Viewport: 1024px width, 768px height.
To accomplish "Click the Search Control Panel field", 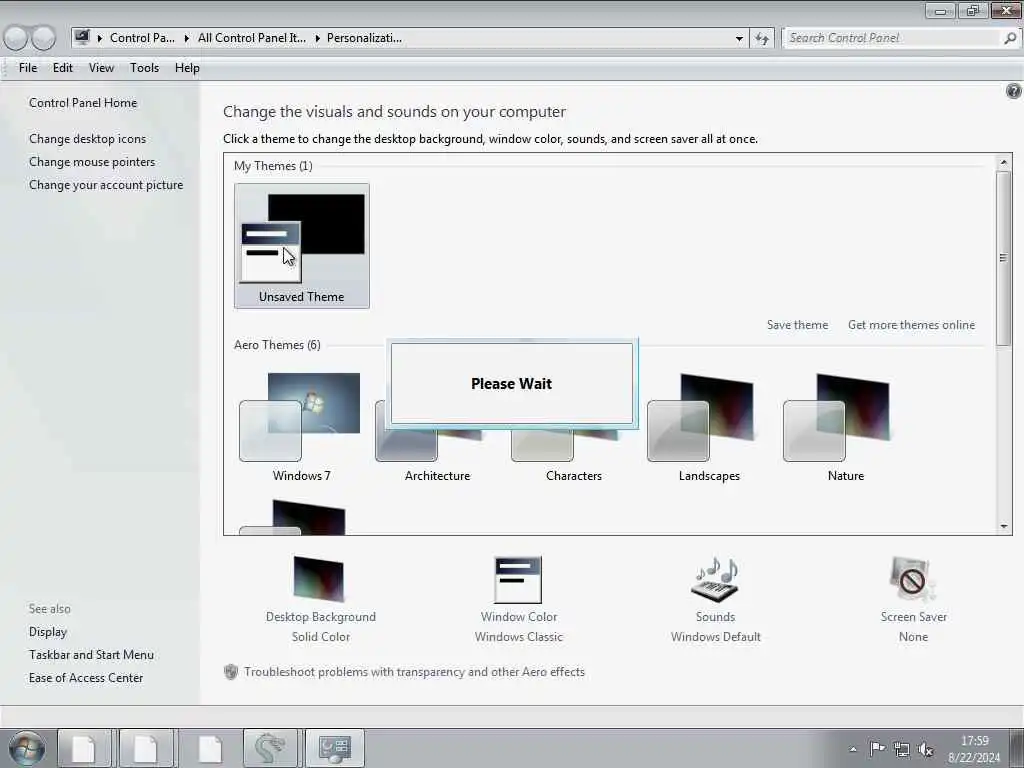I will click(x=893, y=38).
